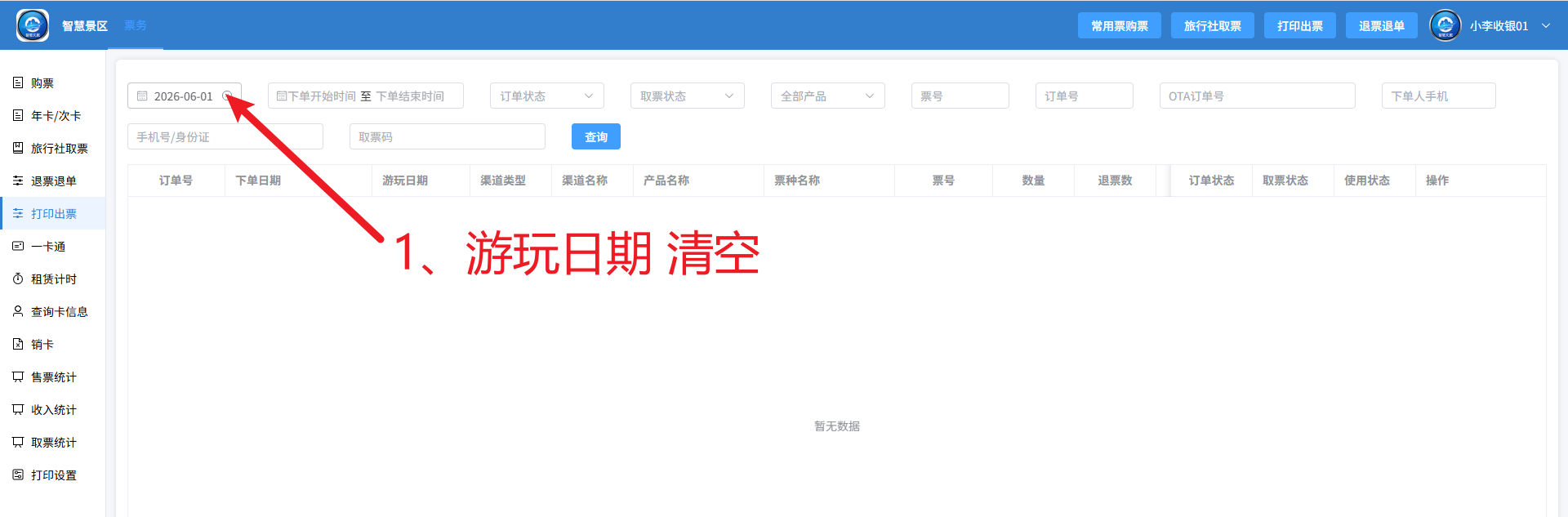
Task: Click the 年卡/次卡 sidebar icon
Action: (18, 115)
